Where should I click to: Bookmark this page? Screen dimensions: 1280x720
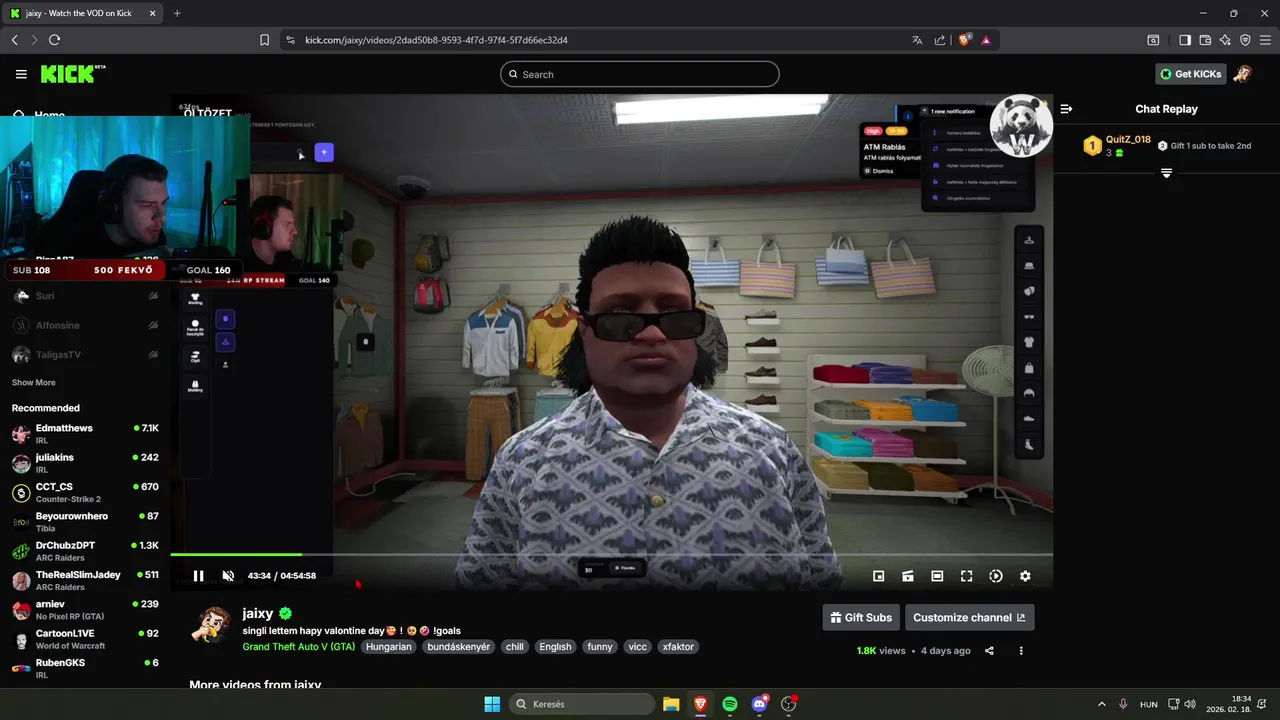pyautogui.click(x=265, y=40)
